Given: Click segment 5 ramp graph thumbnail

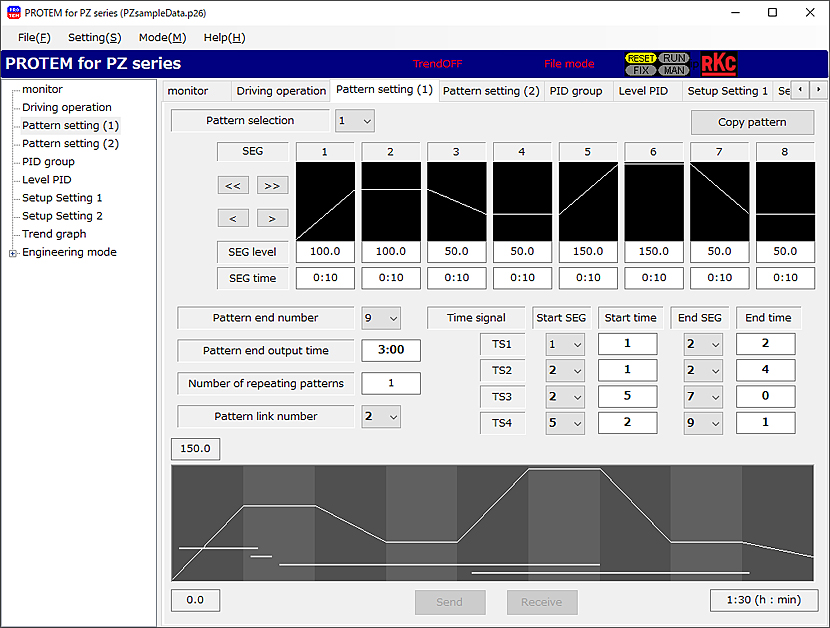Looking at the screenshot, I should tap(588, 201).
